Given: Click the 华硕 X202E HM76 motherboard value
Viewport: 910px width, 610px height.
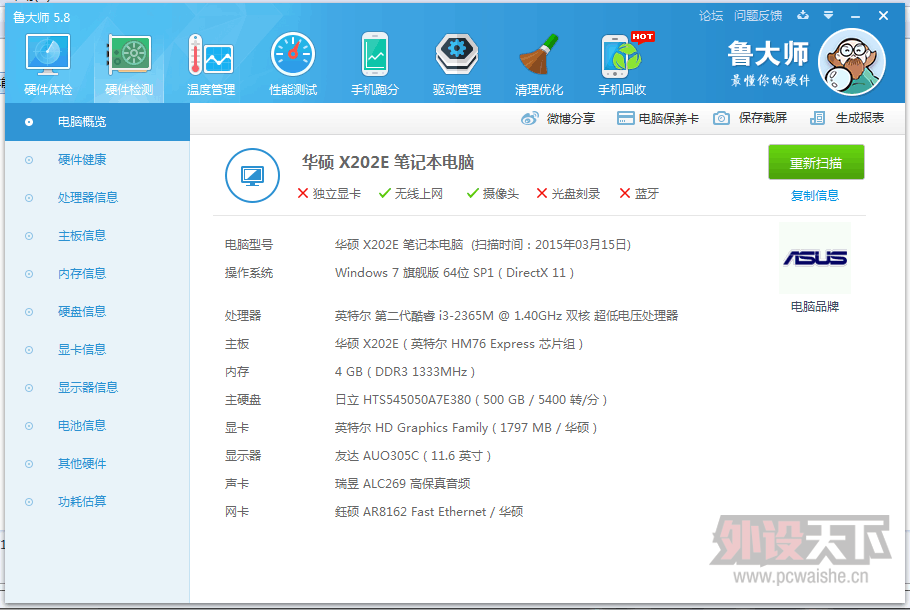Looking at the screenshot, I should pos(458,344).
